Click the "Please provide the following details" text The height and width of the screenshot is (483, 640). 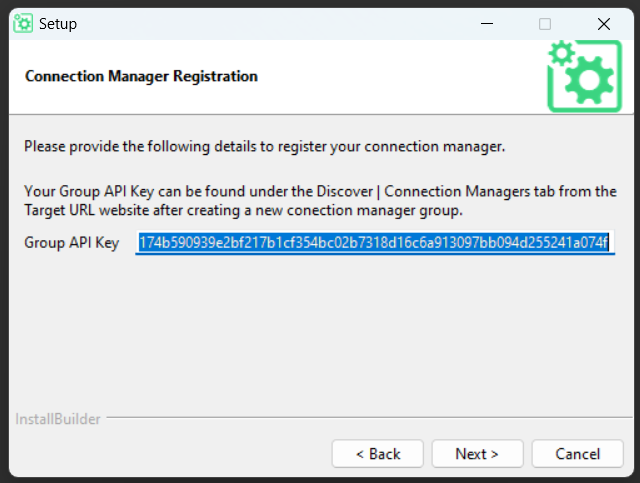click(x=264, y=147)
